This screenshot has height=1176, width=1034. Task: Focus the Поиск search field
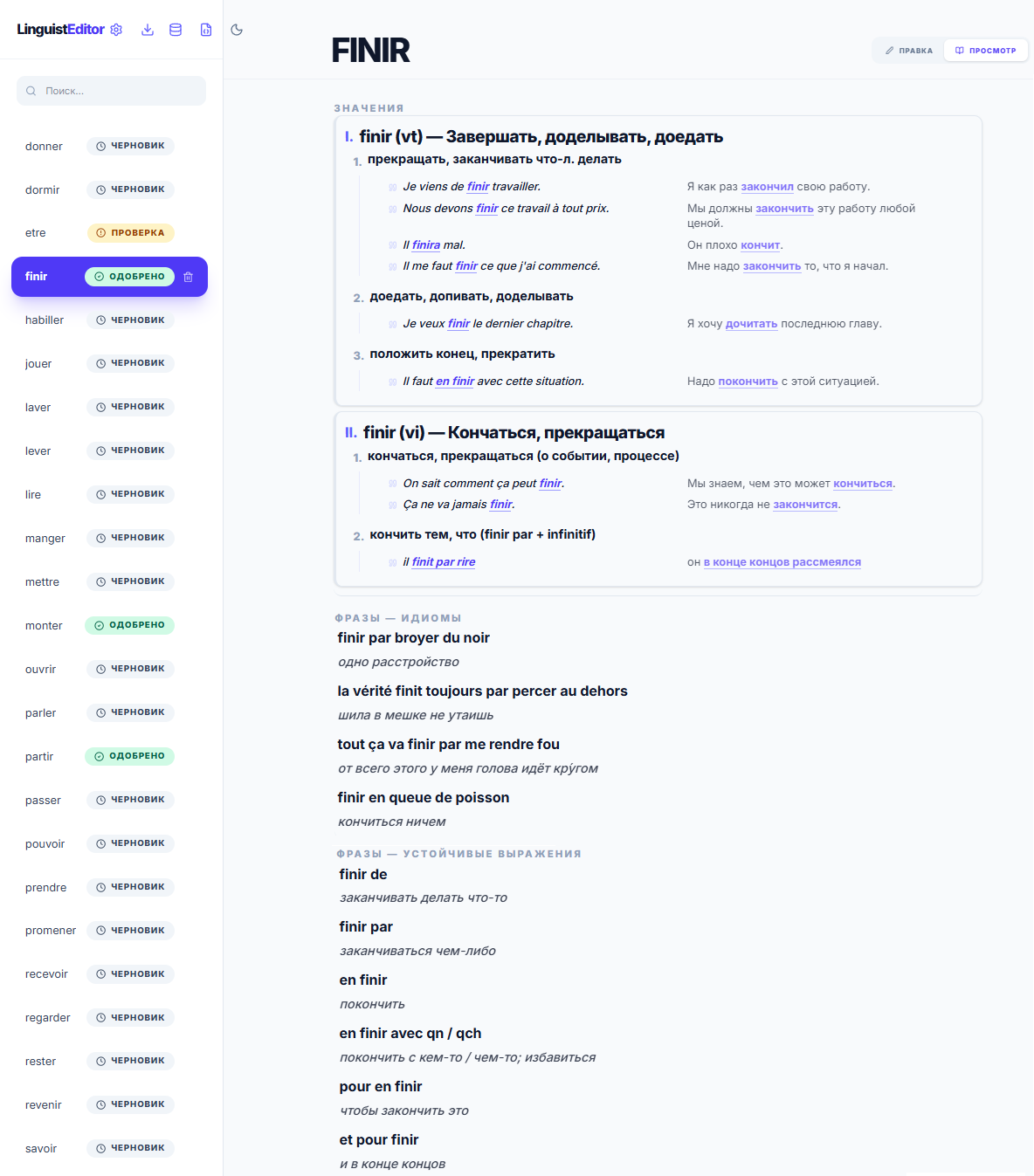coord(112,91)
